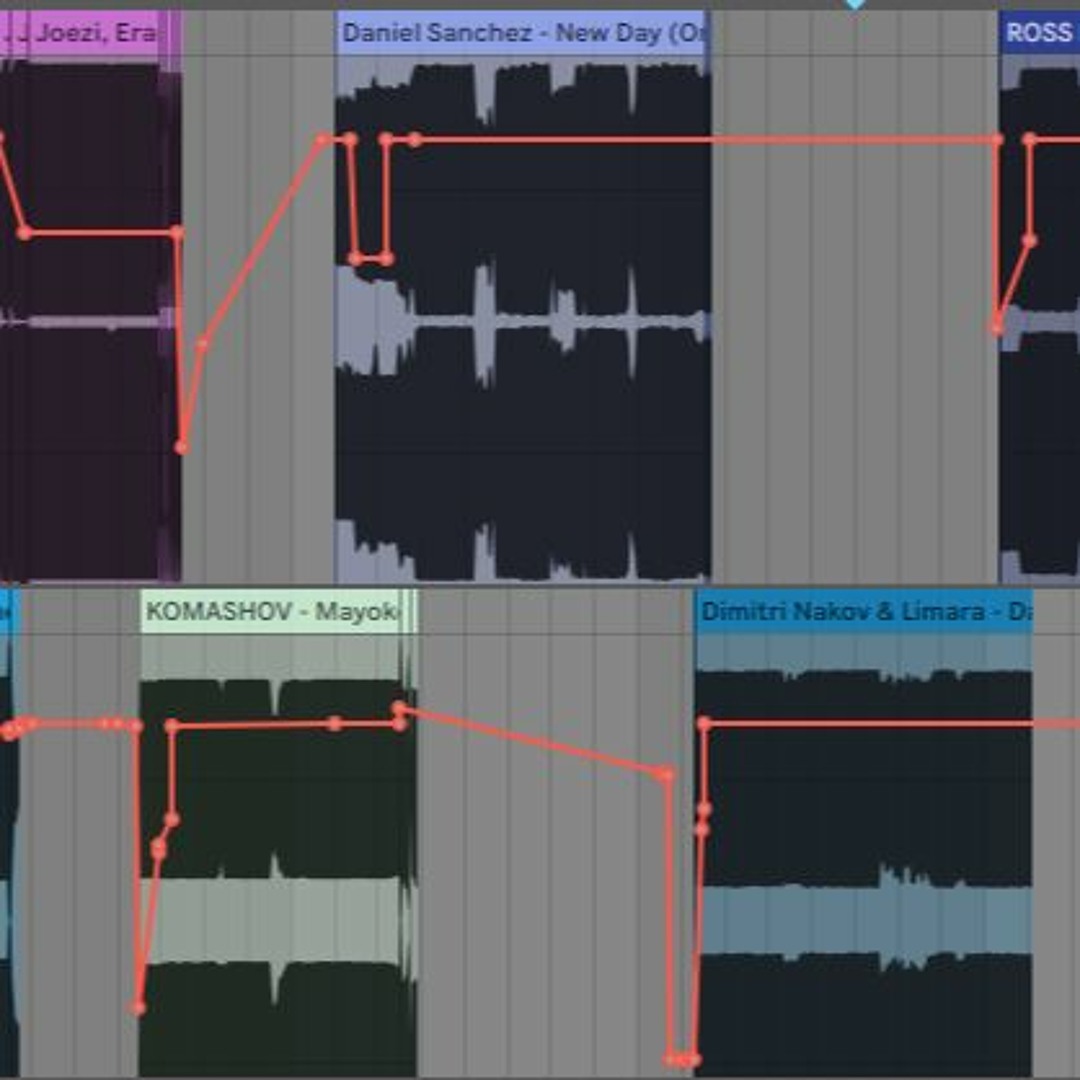Click the Dimitri Nakov & Limara waveform

[x=864, y=854]
